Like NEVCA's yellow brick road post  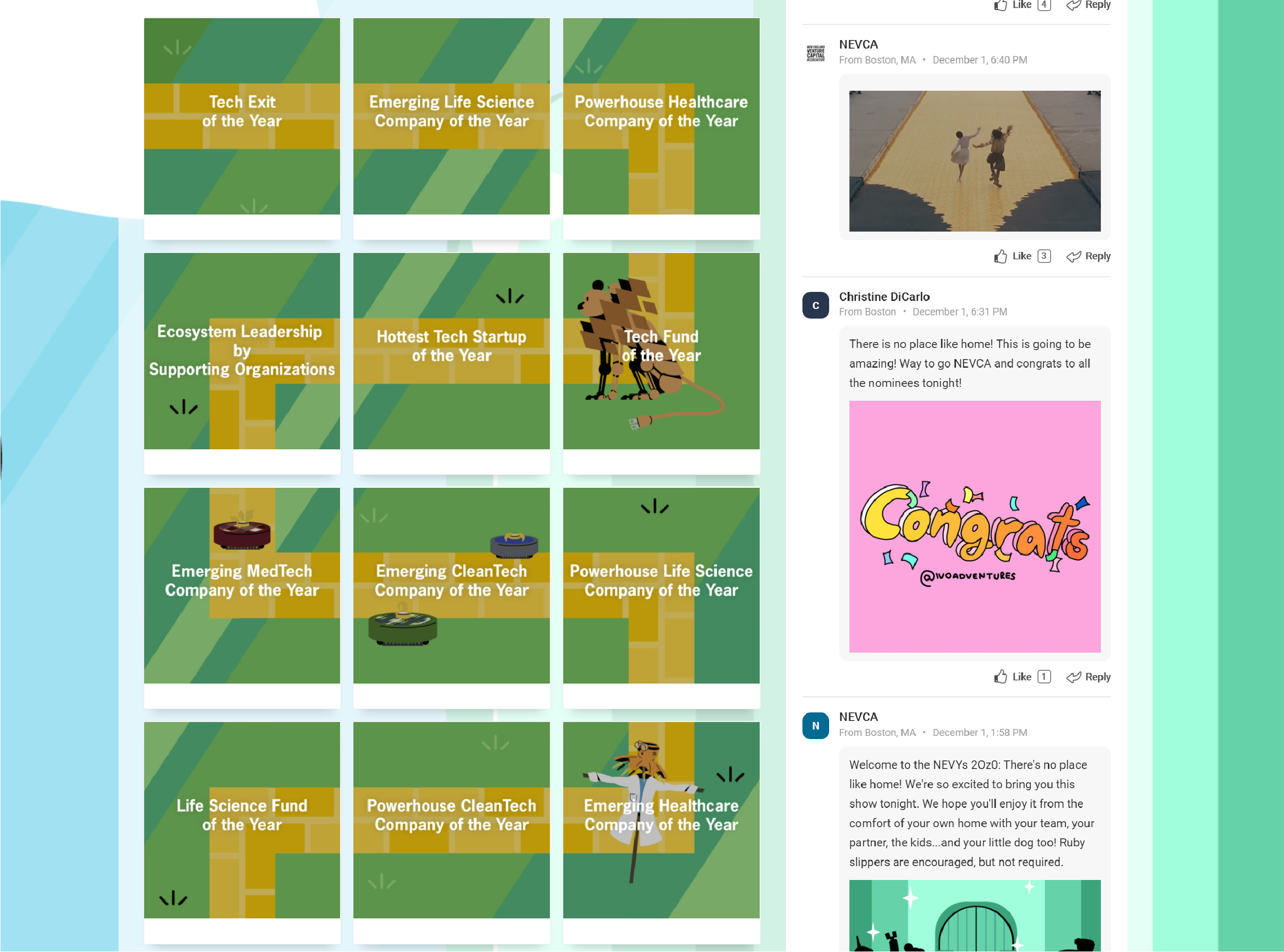[1021, 257]
